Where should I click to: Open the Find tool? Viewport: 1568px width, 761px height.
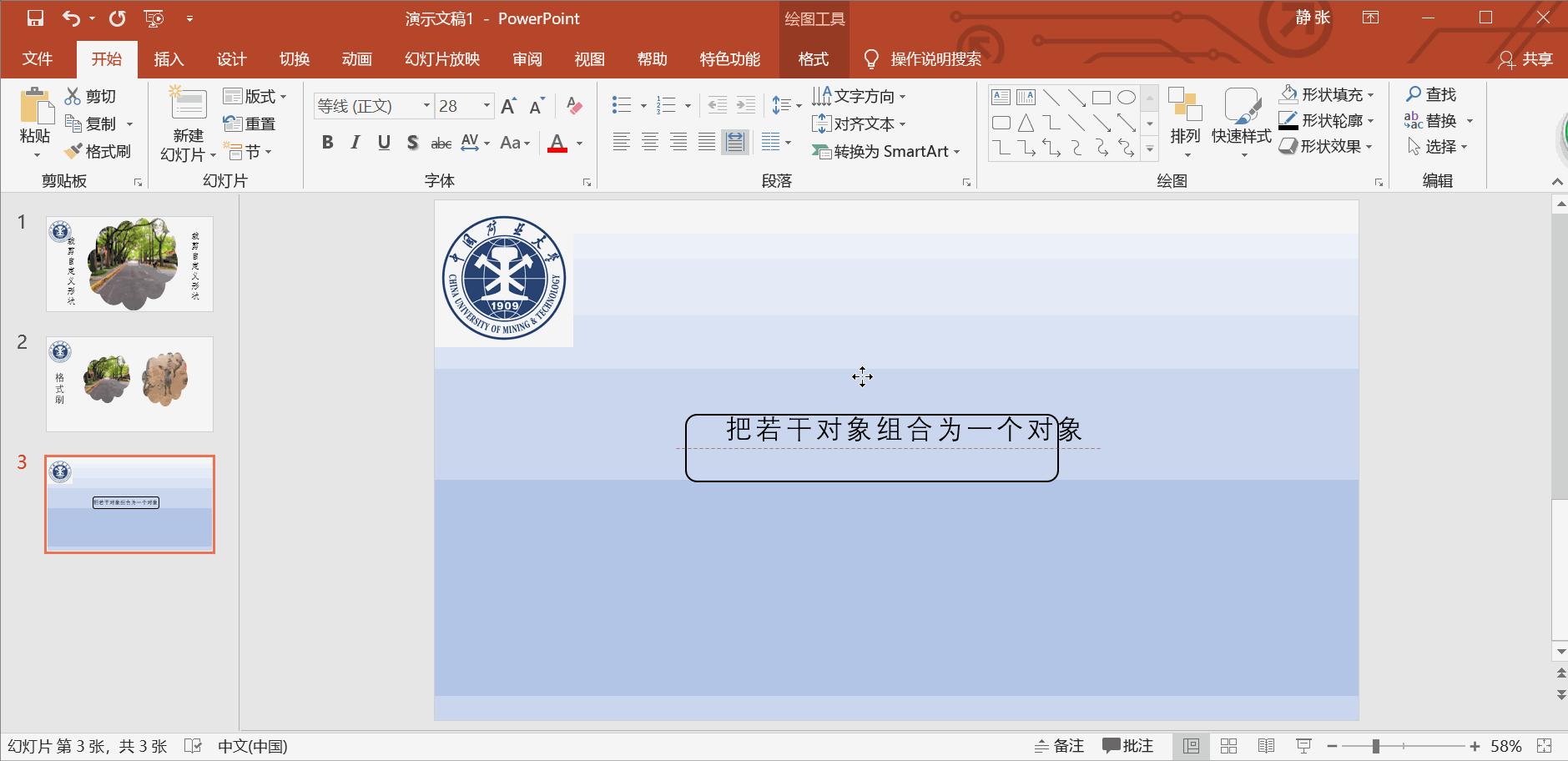(x=1432, y=94)
